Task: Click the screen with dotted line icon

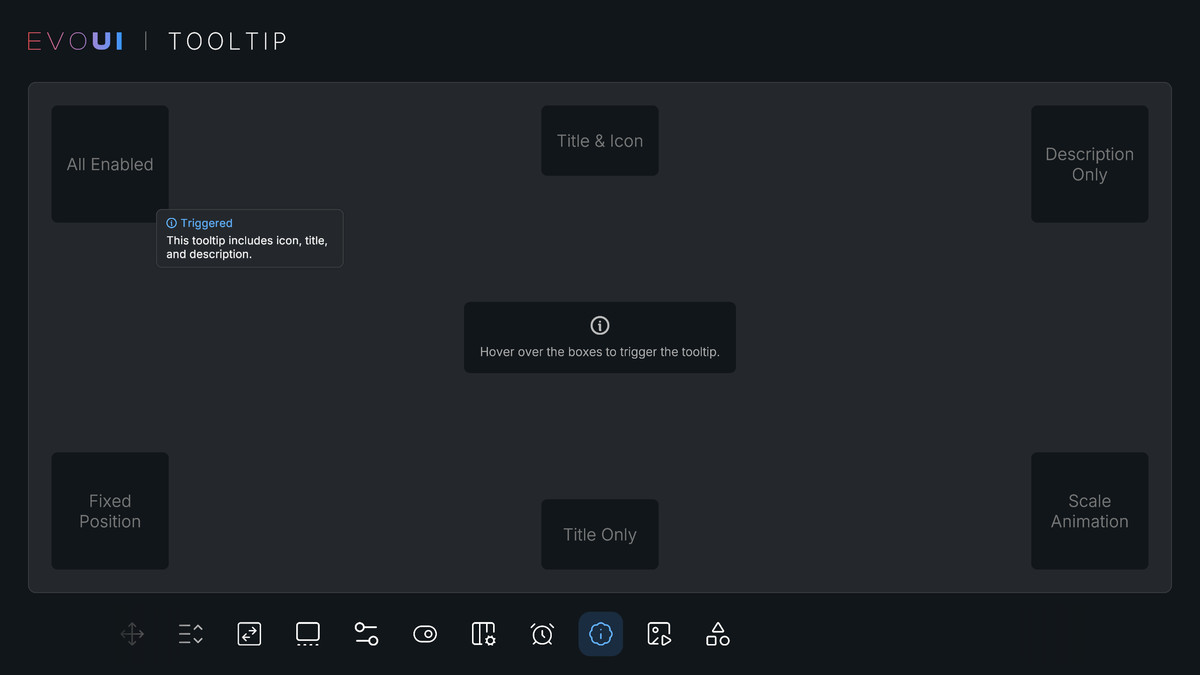Action: pos(308,634)
